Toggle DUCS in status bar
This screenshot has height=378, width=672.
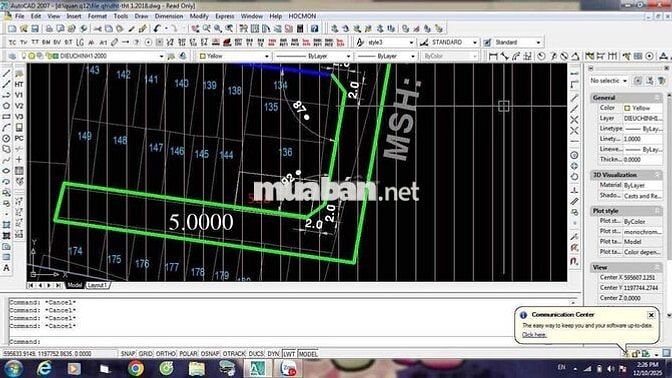click(x=256, y=354)
